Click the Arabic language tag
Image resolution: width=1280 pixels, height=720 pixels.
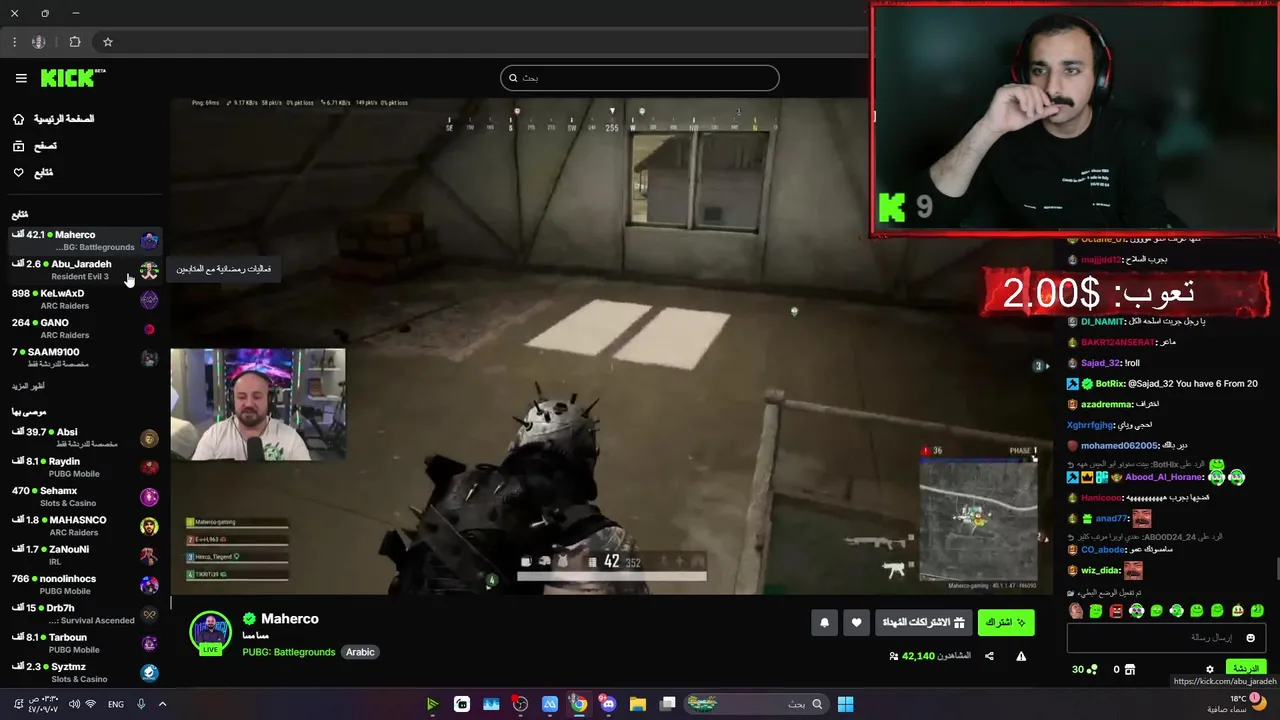pyautogui.click(x=360, y=652)
